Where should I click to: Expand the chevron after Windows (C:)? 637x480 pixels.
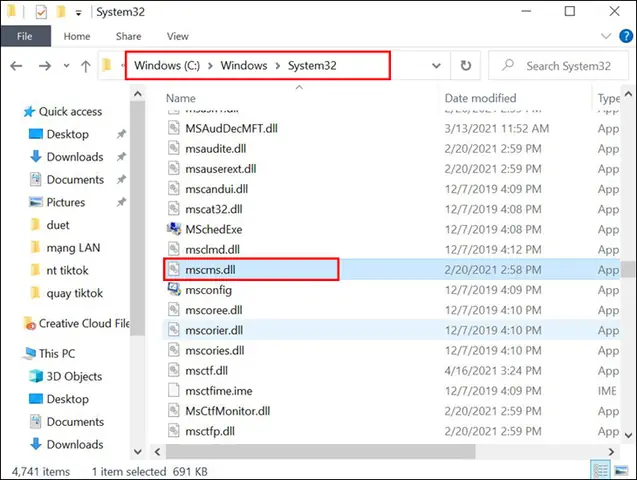click(210, 66)
